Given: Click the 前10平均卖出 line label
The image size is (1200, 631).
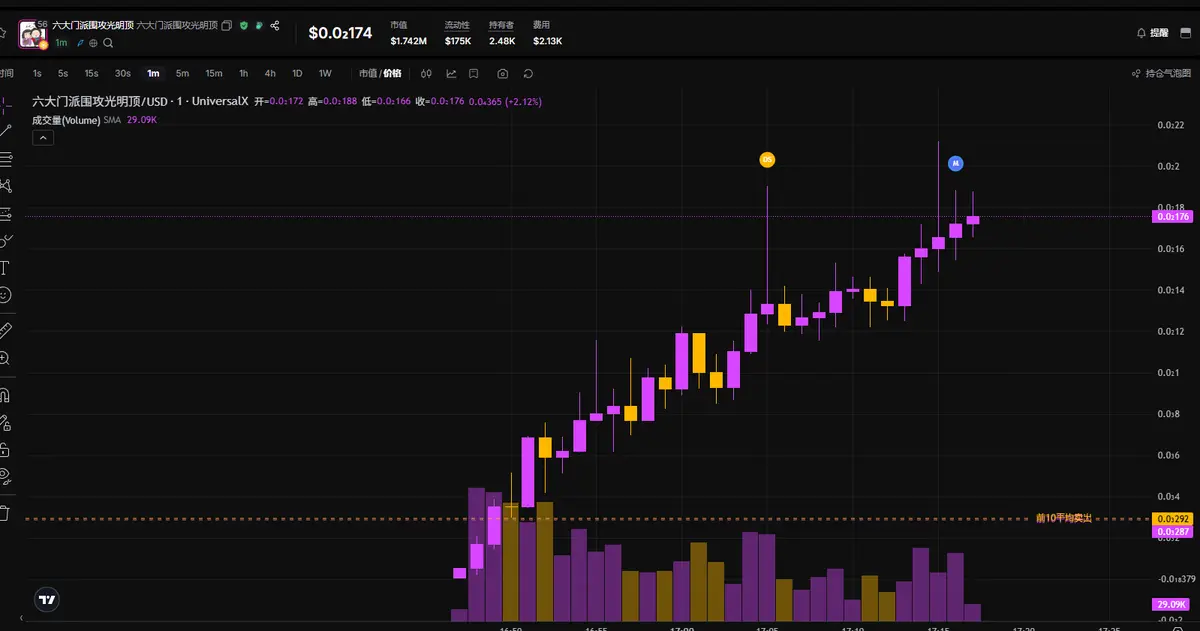Looking at the screenshot, I should click(1063, 518).
